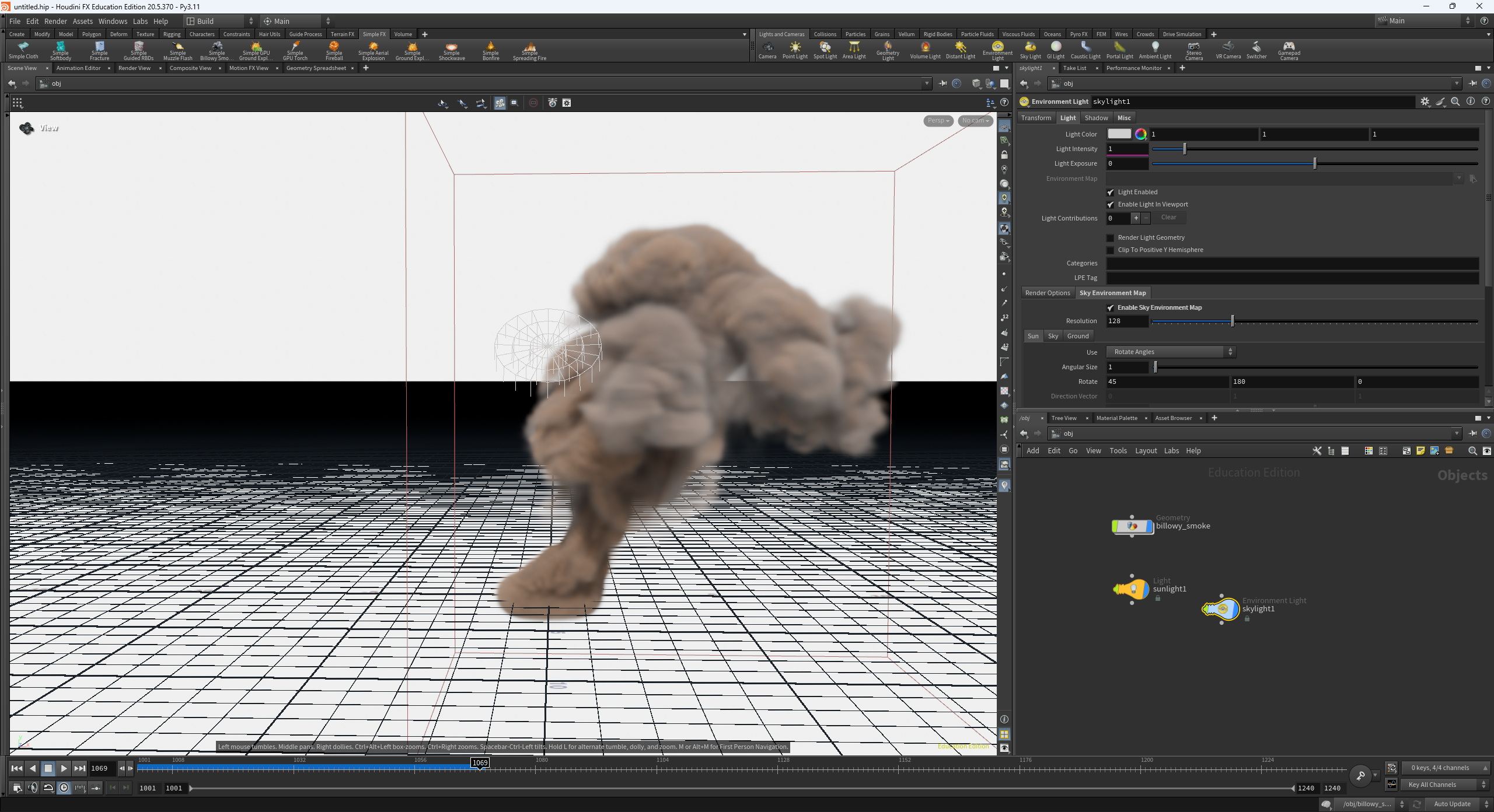The height and width of the screenshot is (812, 1494).
Task: Add an Ambient Light
Action: click(x=1155, y=51)
